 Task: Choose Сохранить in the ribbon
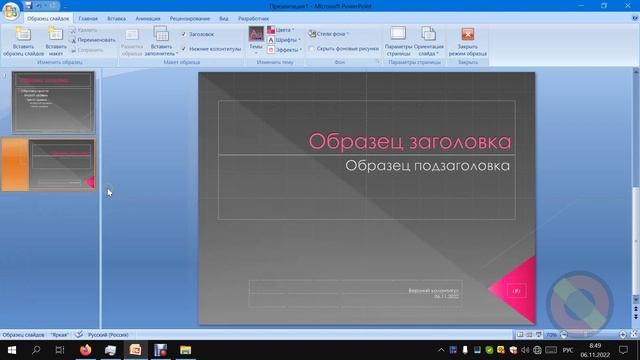(86, 50)
